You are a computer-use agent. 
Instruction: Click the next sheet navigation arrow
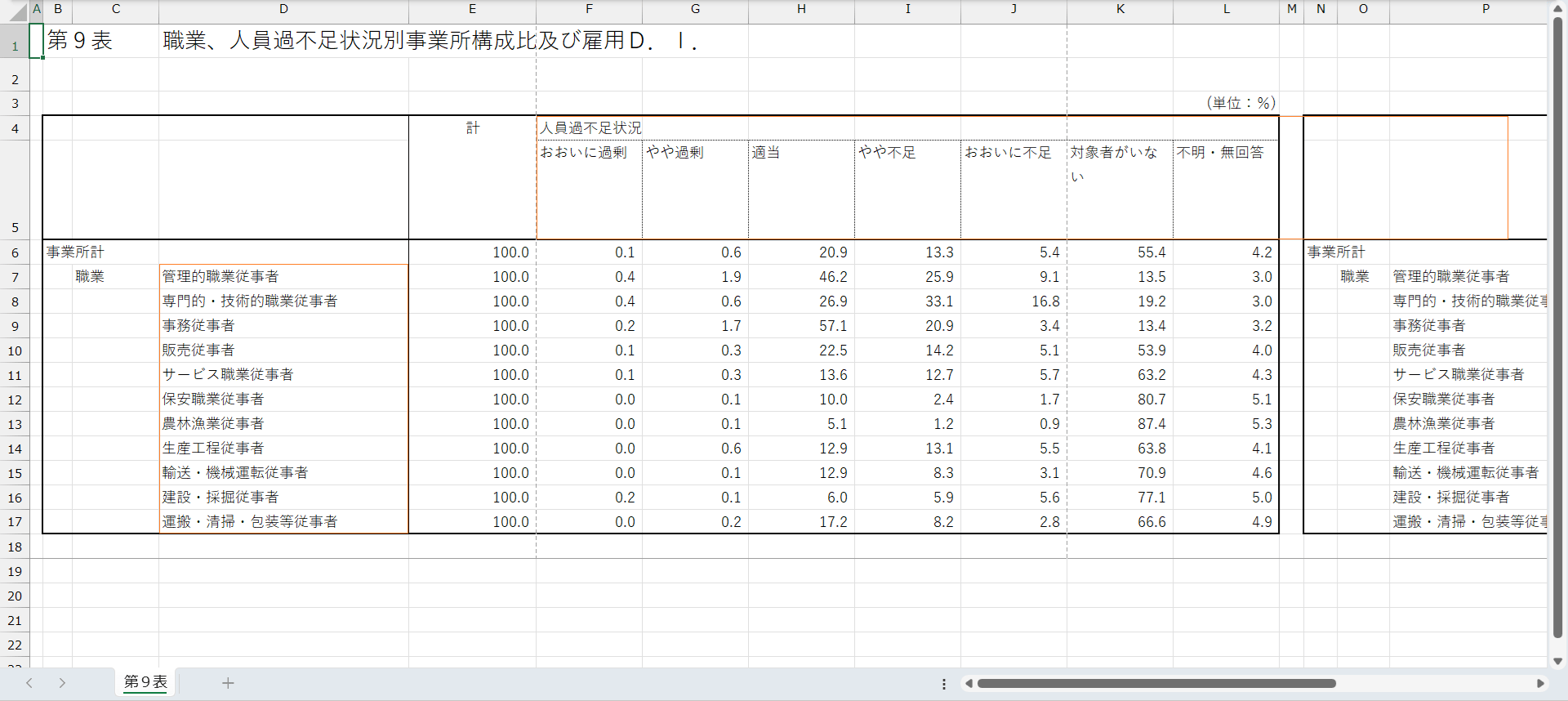point(62,683)
